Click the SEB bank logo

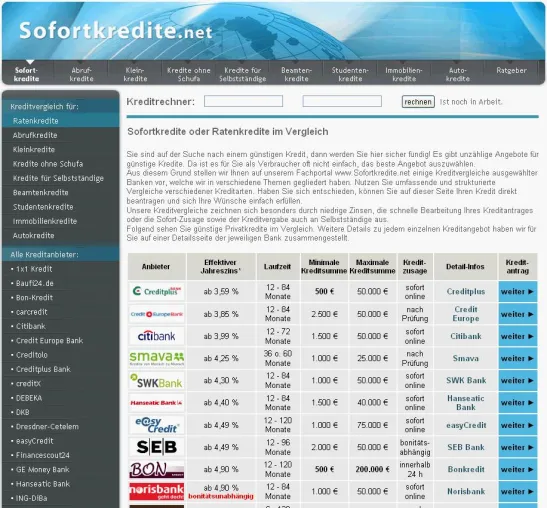(x=157, y=447)
